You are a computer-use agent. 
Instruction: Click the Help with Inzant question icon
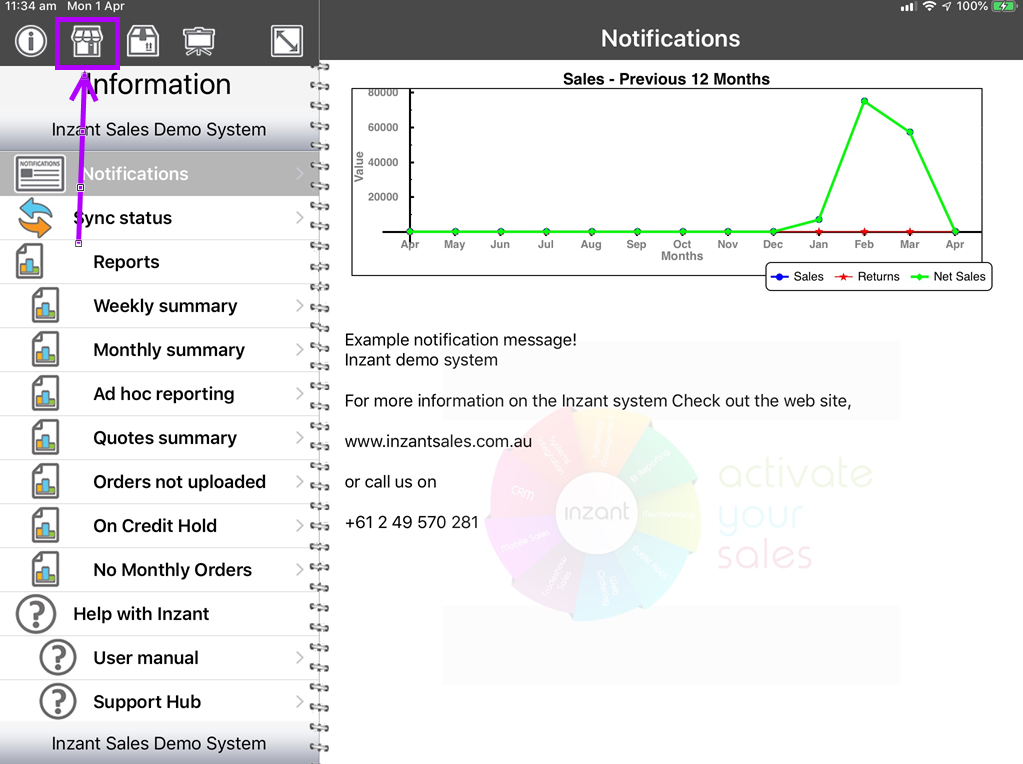tap(36, 614)
